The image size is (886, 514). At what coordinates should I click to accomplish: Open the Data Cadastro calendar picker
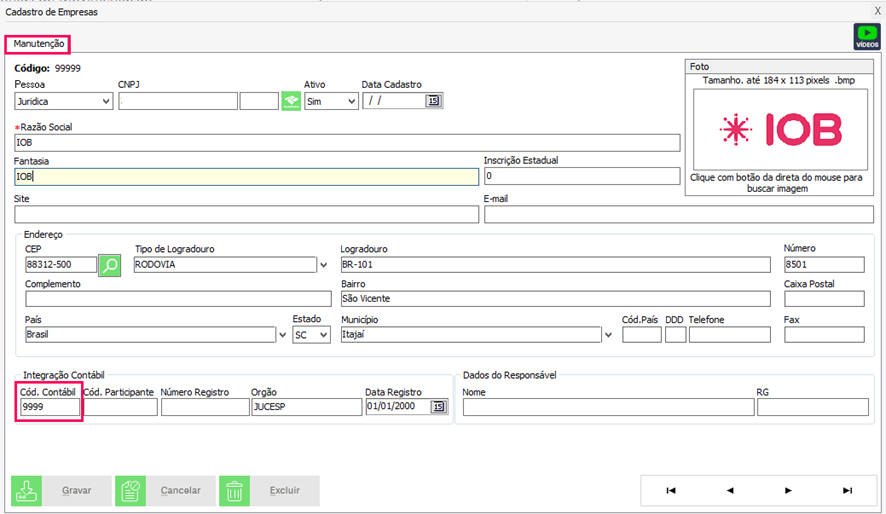pyautogui.click(x=433, y=101)
